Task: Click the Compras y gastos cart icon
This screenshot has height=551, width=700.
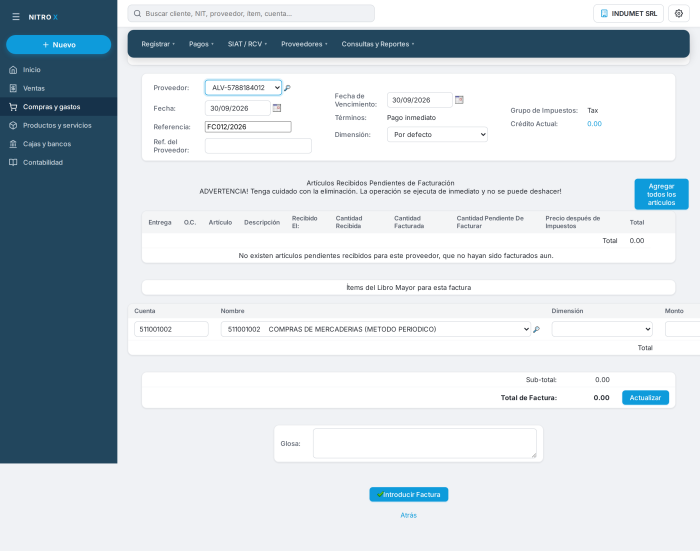Action: (13, 107)
